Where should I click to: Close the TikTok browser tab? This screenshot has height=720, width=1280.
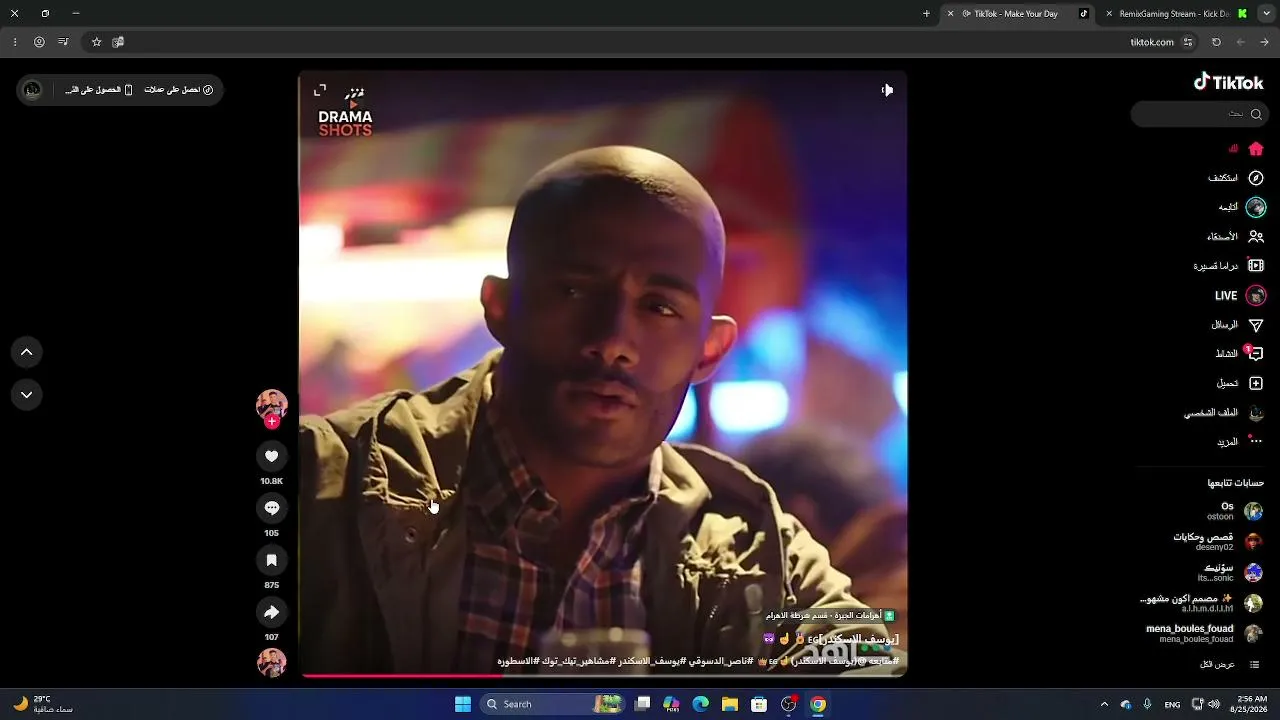tap(950, 14)
